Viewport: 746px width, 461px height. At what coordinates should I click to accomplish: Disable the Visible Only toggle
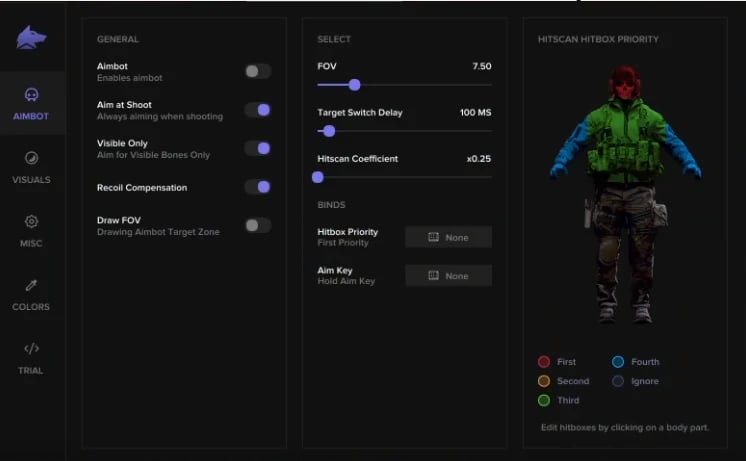click(x=258, y=148)
